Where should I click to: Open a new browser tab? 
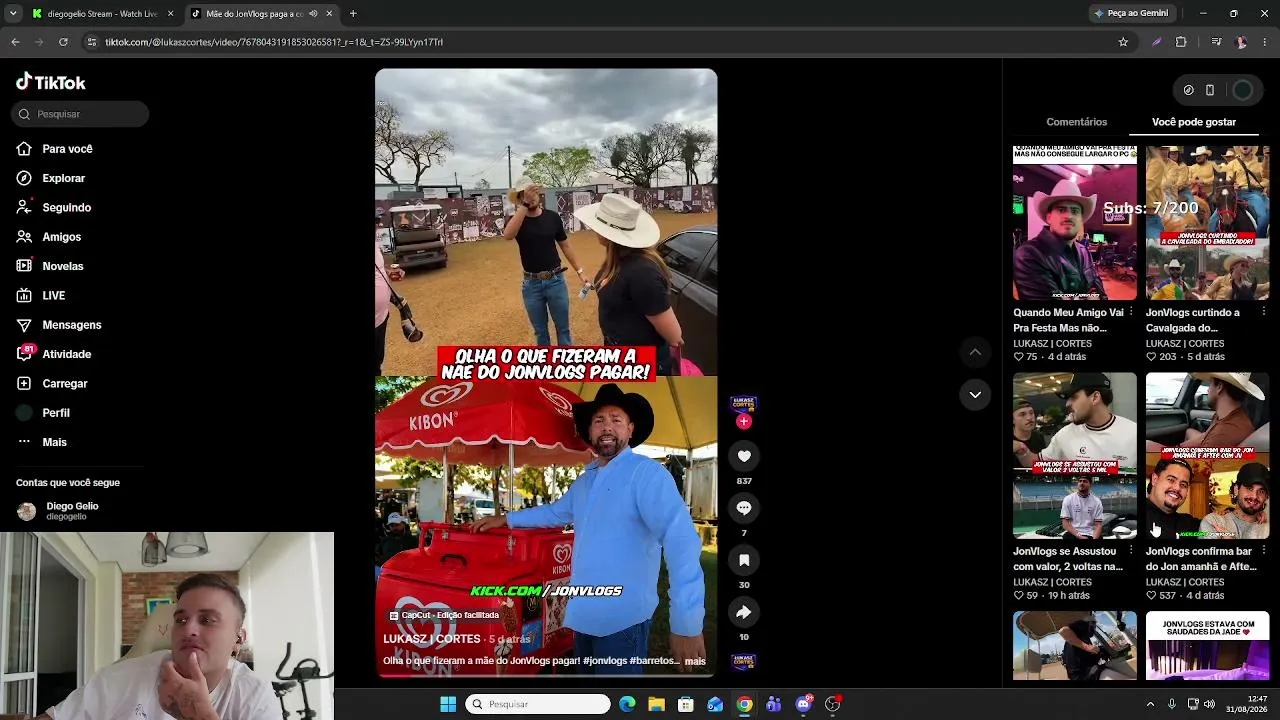tap(353, 14)
